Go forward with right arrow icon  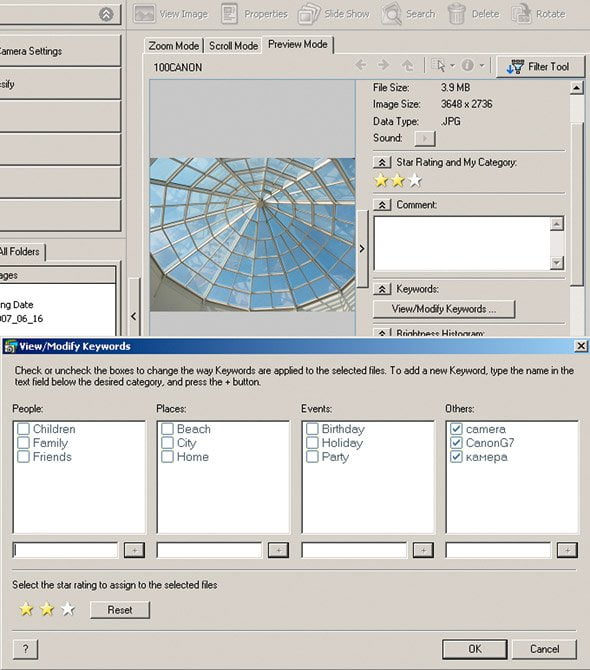tap(384, 65)
